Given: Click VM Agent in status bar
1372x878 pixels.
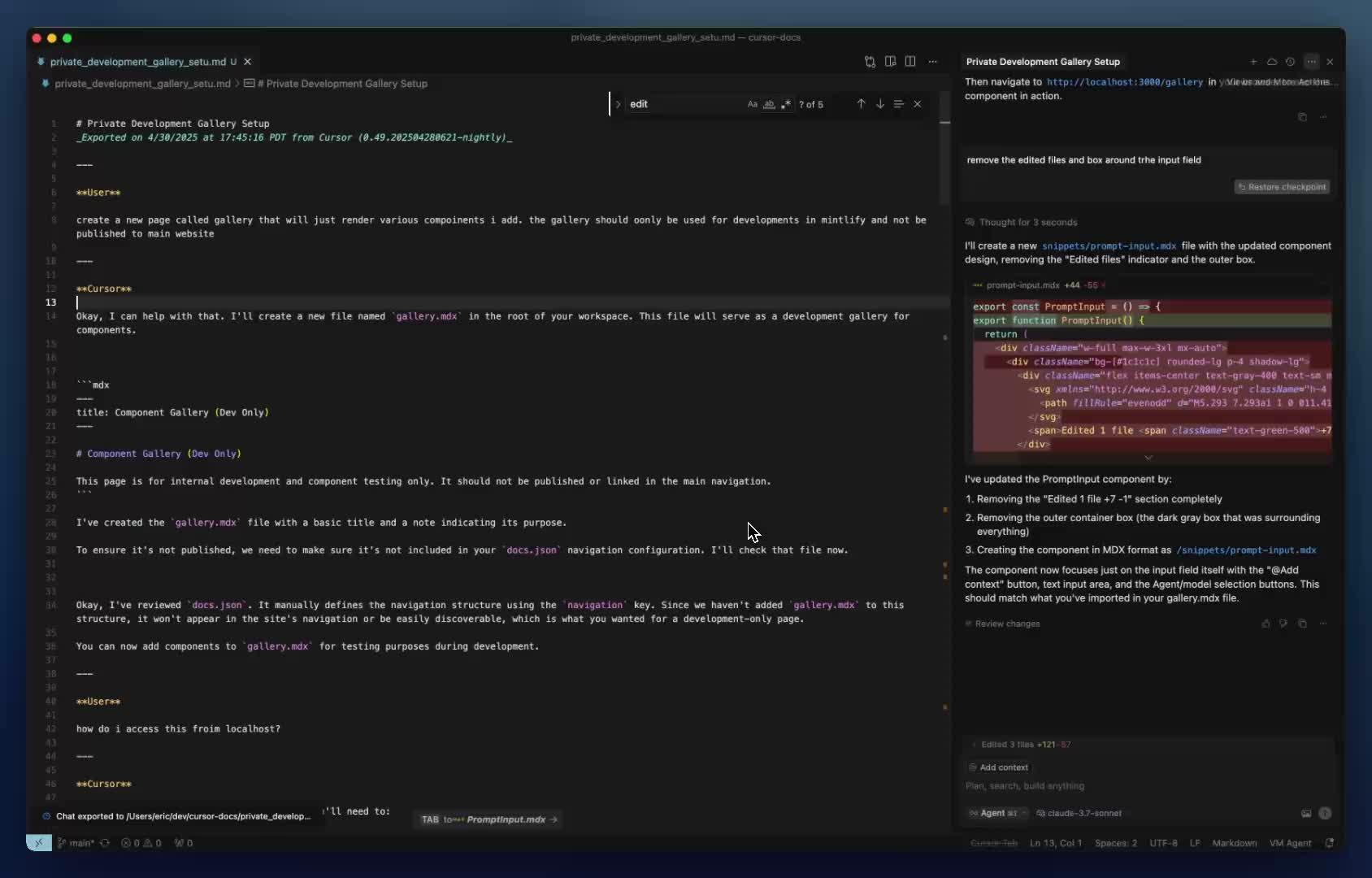Looking at the screenshot, I should pos(1290,843).
